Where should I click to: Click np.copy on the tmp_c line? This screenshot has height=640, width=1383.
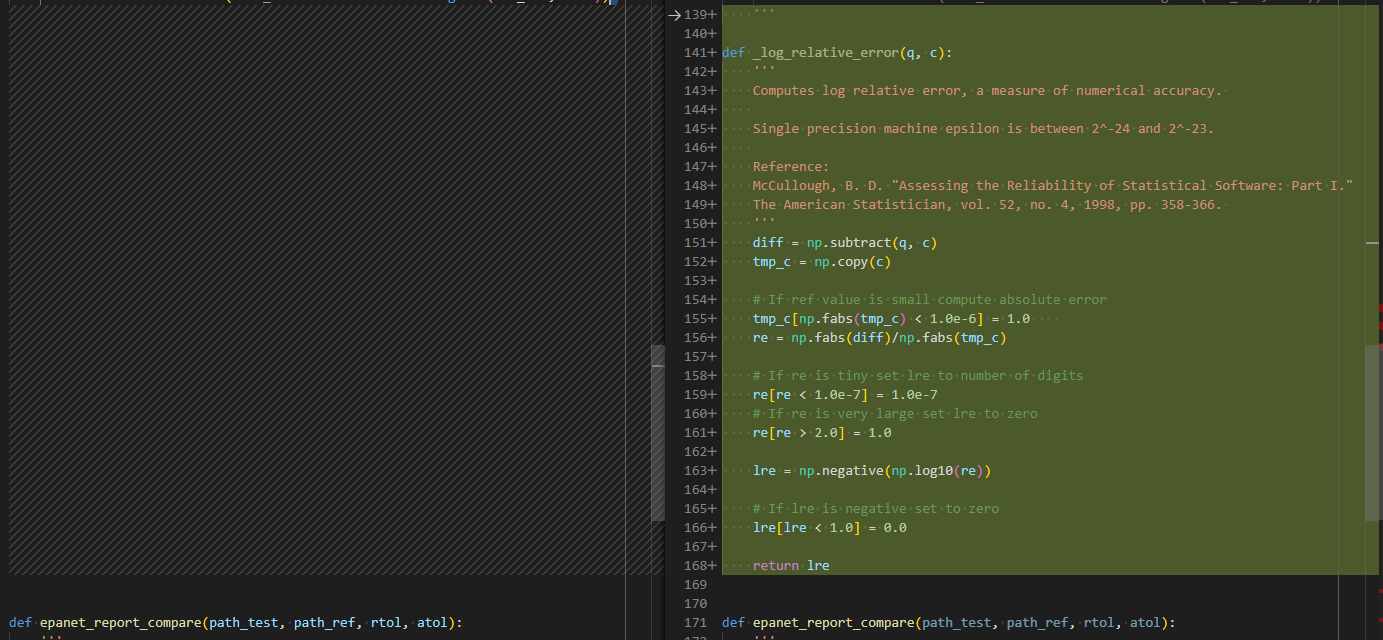[840, 262]
